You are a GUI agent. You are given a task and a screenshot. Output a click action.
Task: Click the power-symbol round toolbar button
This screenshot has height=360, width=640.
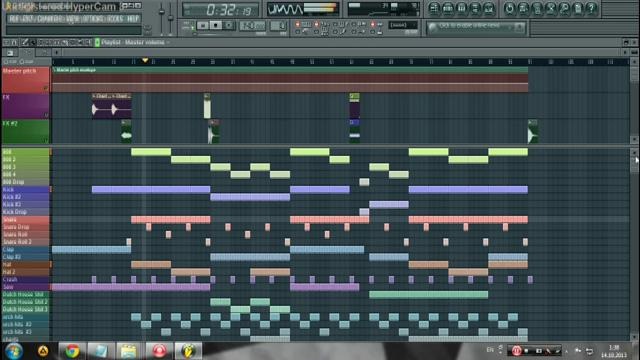click(509, 8)
